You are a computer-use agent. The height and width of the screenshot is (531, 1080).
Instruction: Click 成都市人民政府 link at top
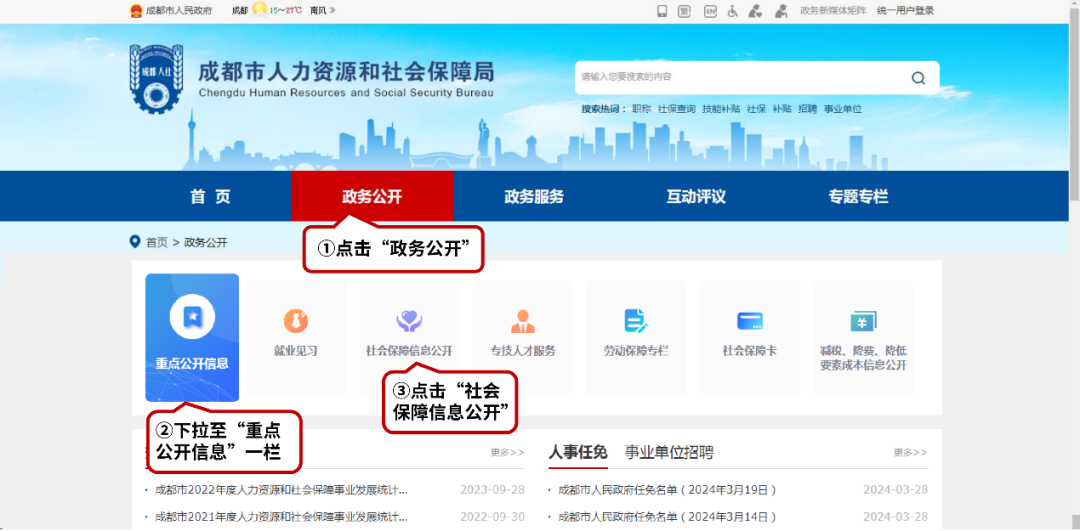coord(179,10)
